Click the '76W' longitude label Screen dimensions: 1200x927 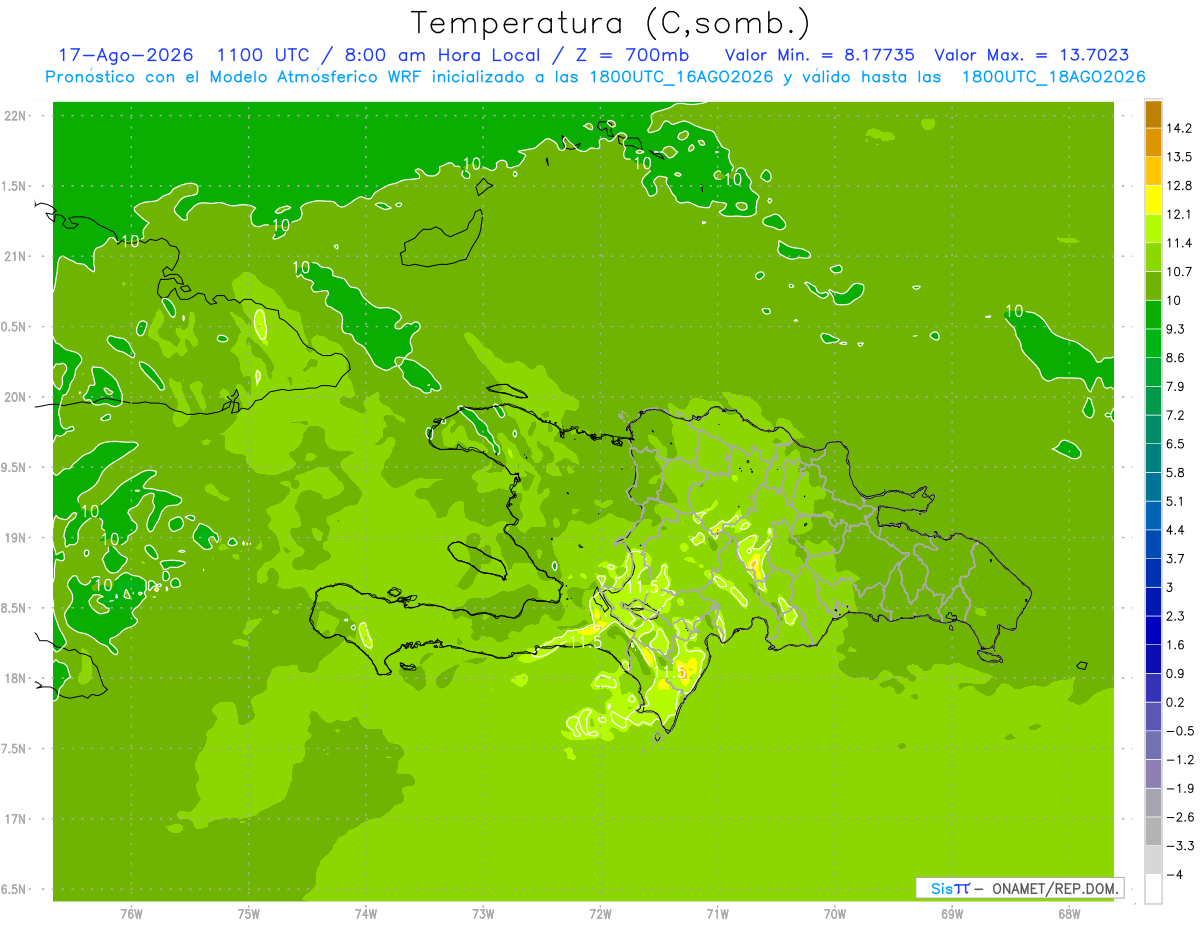131,914
